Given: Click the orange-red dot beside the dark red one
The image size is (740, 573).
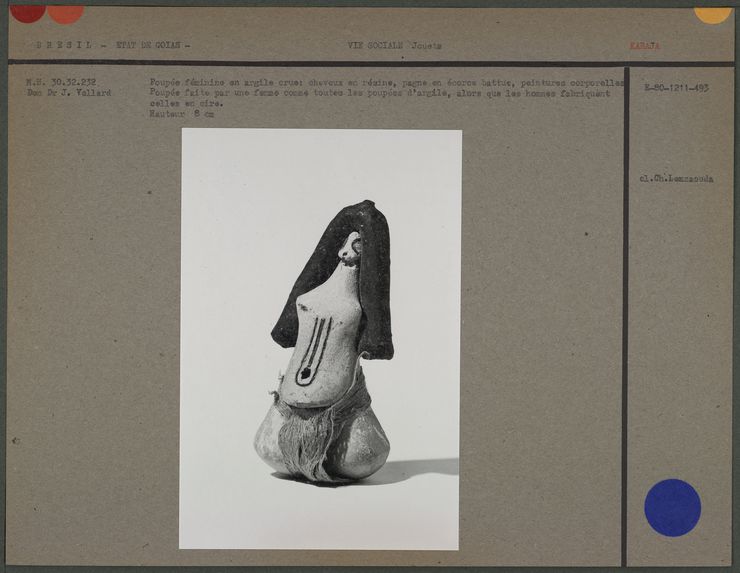Looking at the screenshot, I should [65, 13].
